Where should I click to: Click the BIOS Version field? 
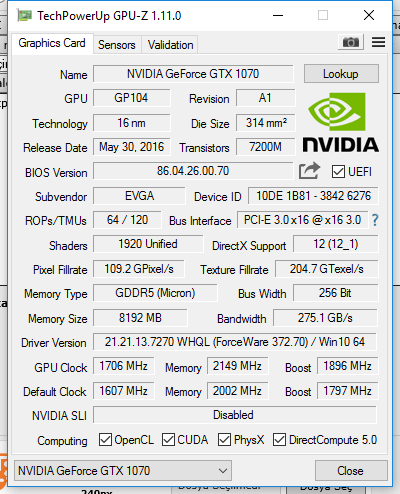point(193,171)
